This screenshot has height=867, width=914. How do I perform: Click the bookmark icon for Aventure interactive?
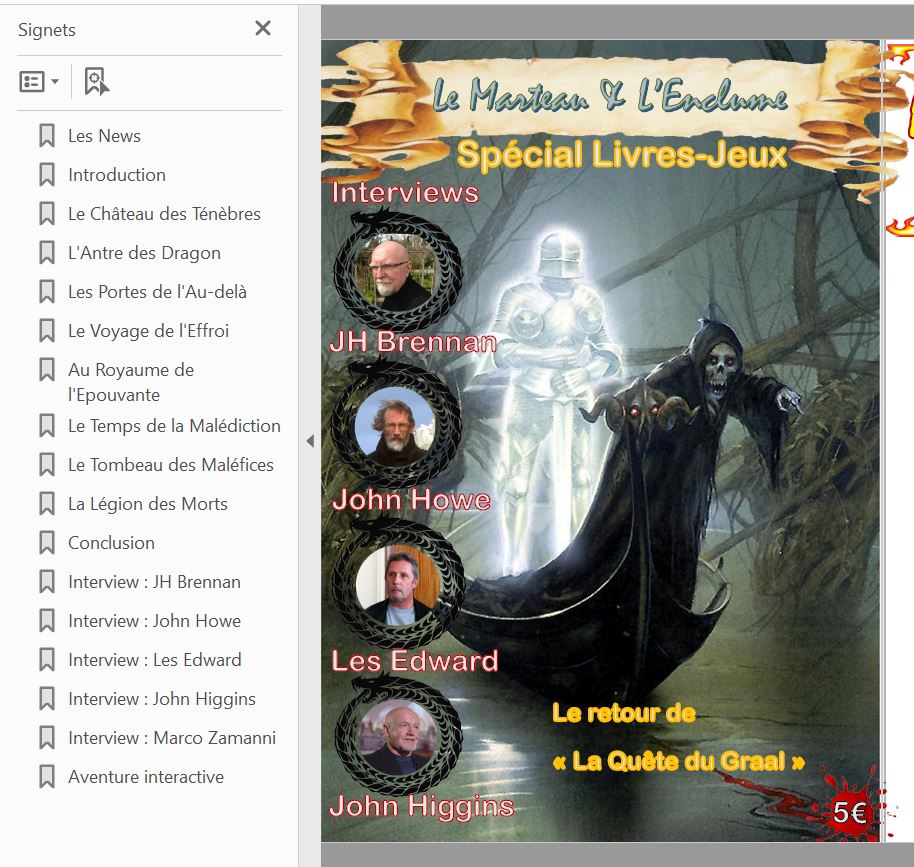click(47, 777)
